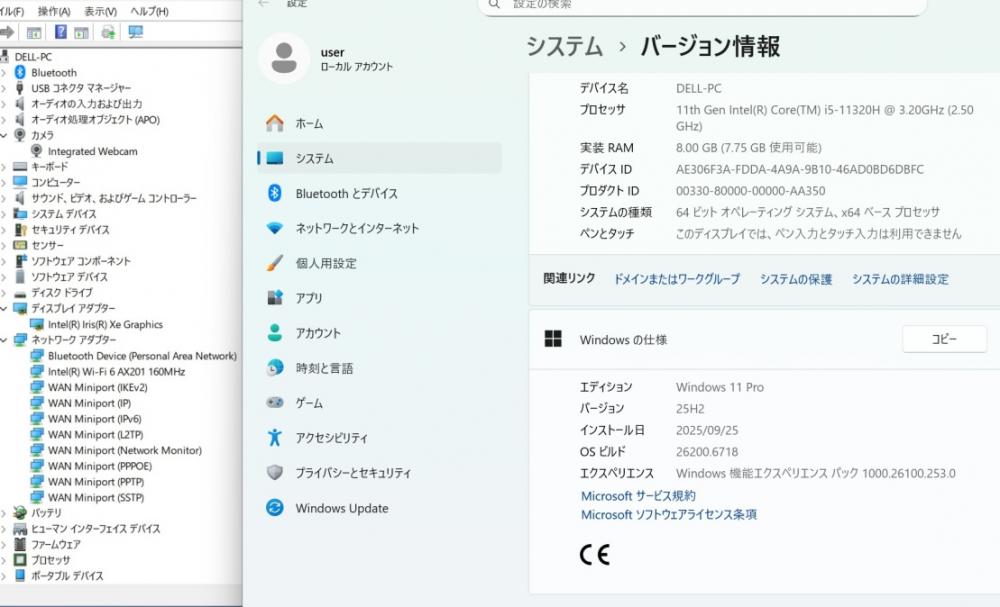1000x607 pixels.
Task: Collapse the ディスプレイ アダプター node
Action: [4, 309]
